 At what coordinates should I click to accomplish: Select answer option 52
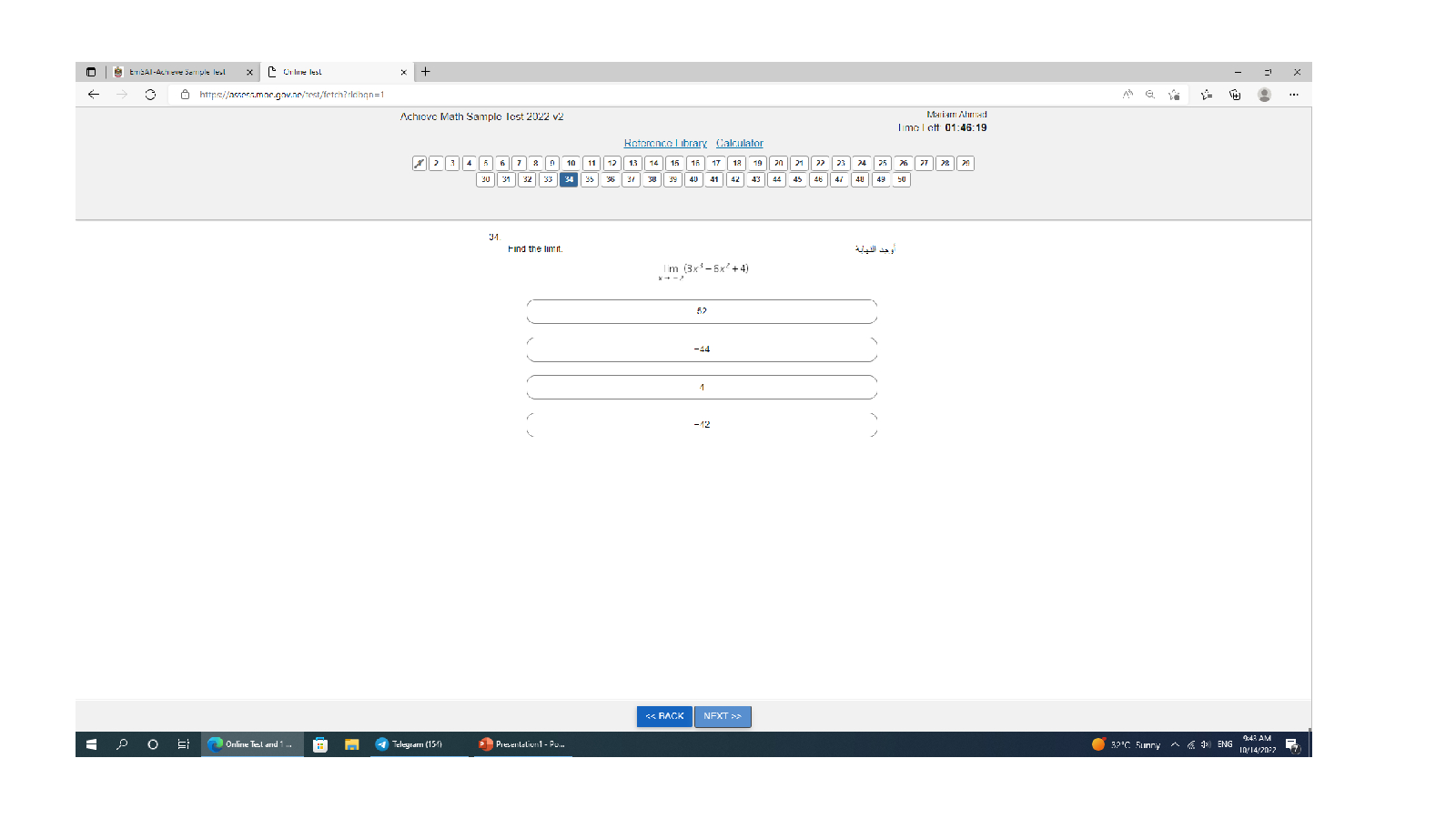[702, 311]
